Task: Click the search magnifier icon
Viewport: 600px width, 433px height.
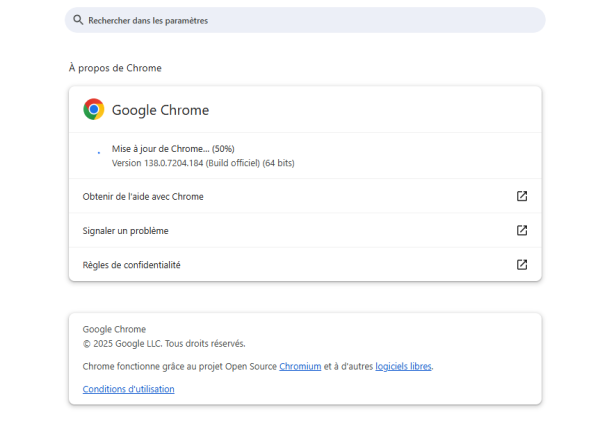Action: pos(78,20)
